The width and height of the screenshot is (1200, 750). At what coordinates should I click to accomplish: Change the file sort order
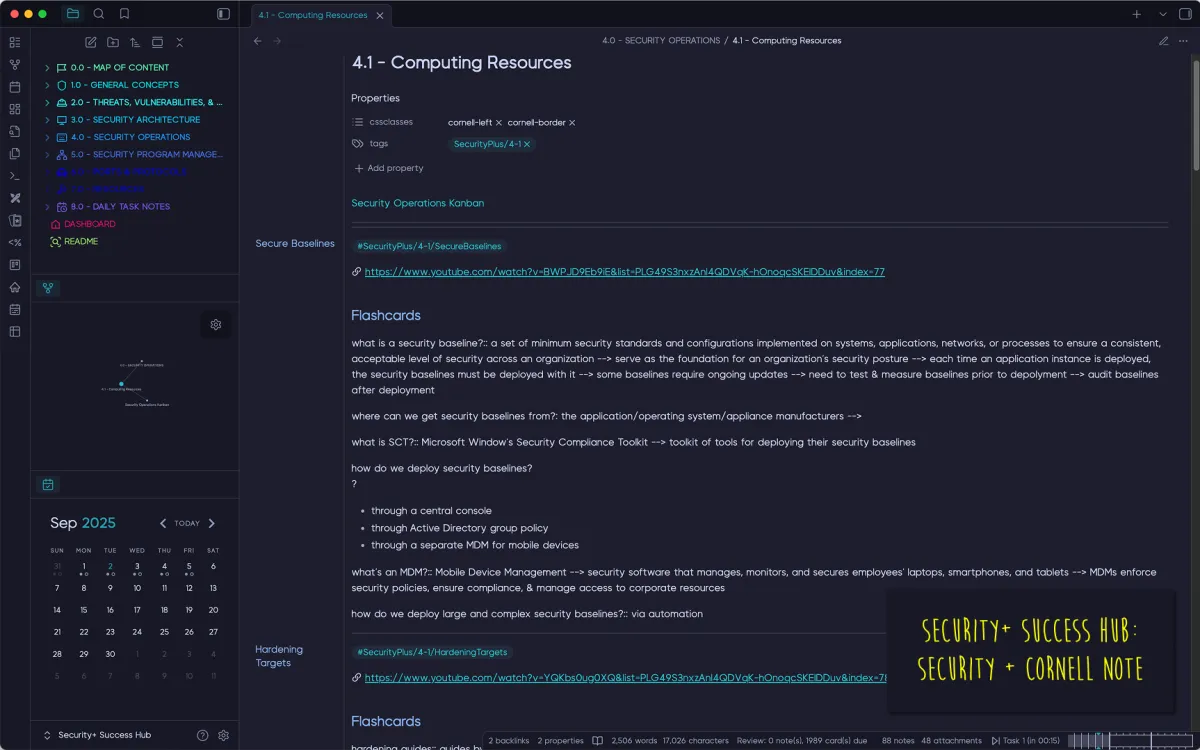135,42
